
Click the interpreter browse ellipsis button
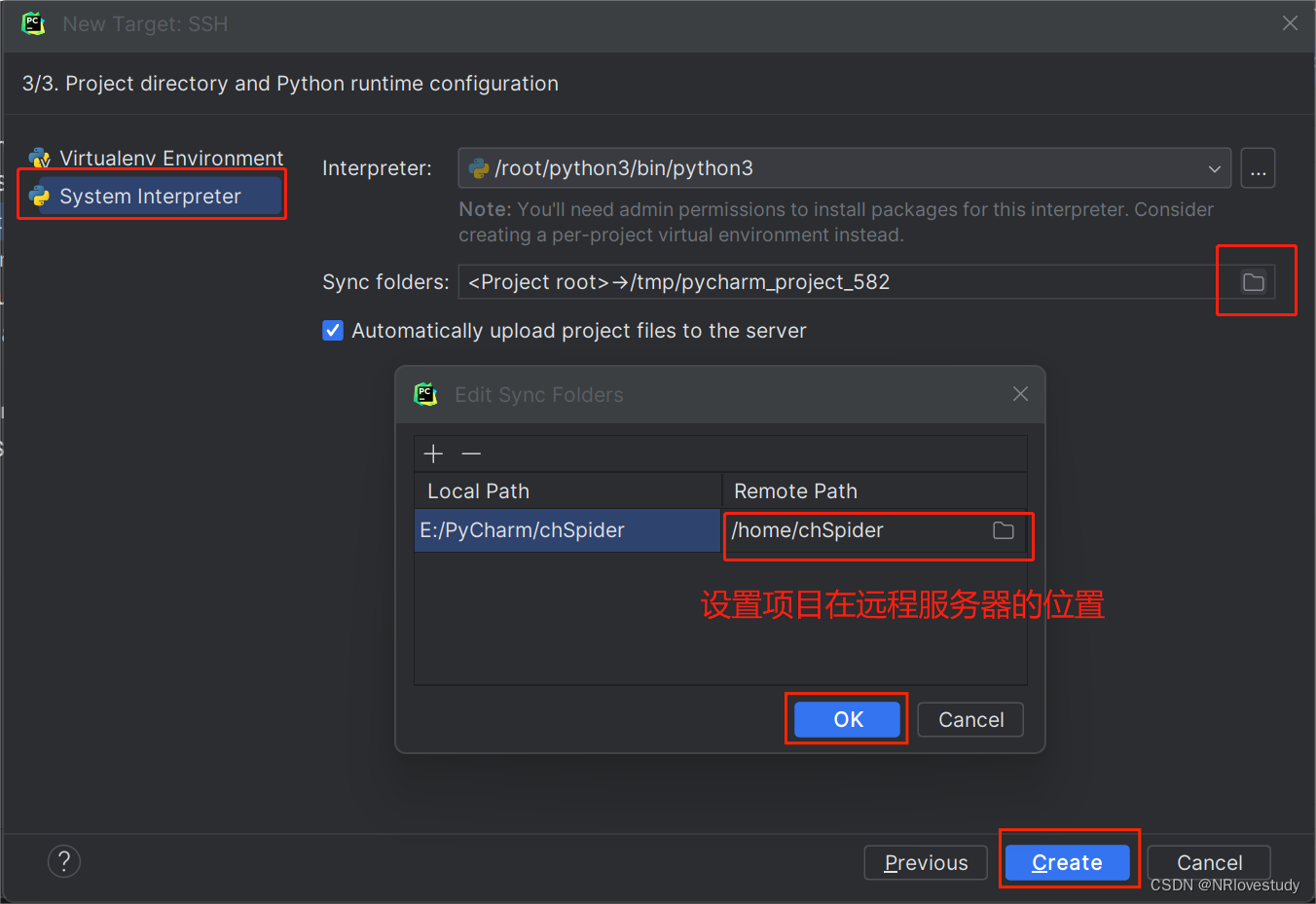[1258, 168]
